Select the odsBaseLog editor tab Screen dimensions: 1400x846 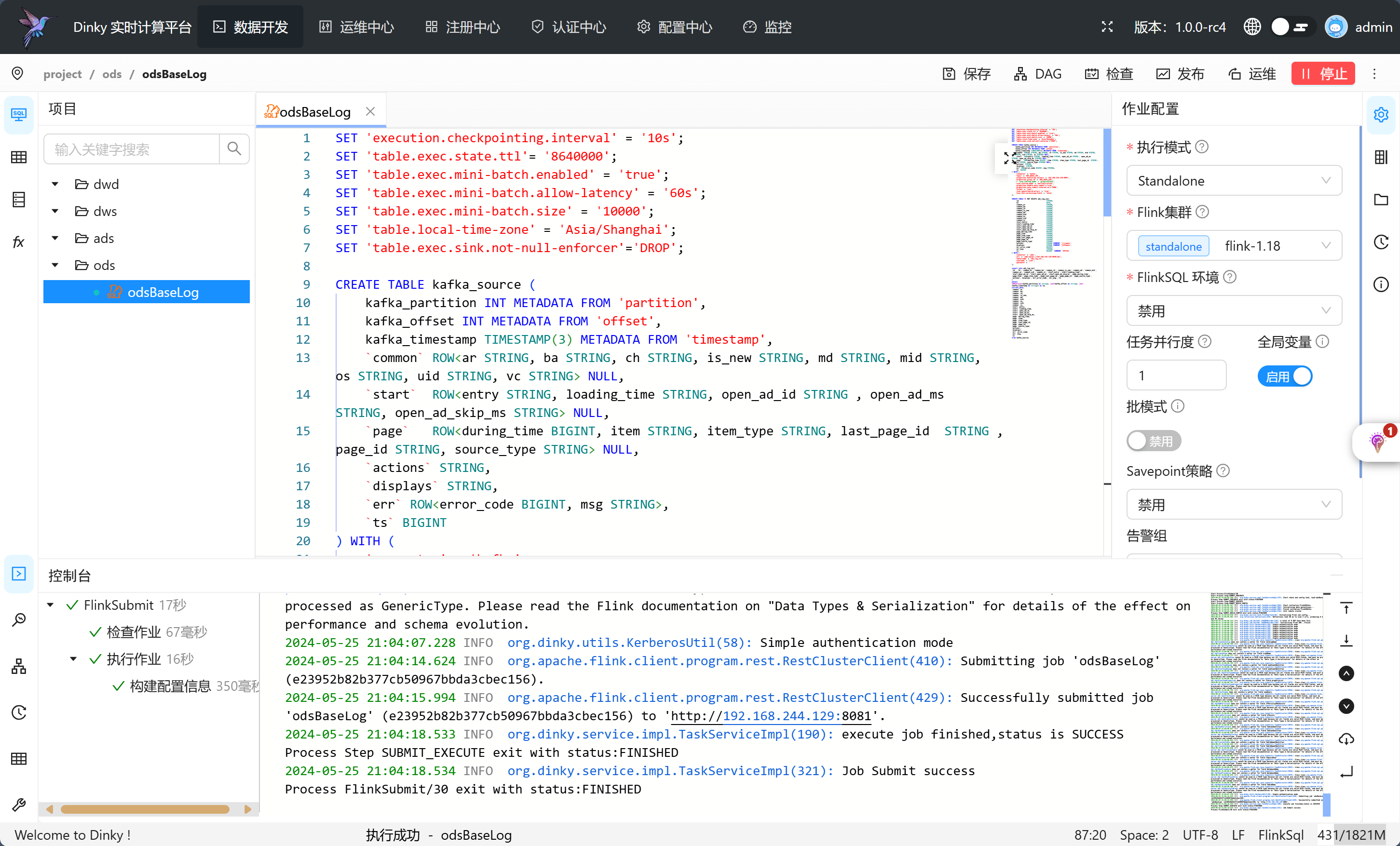pos(314,112)
